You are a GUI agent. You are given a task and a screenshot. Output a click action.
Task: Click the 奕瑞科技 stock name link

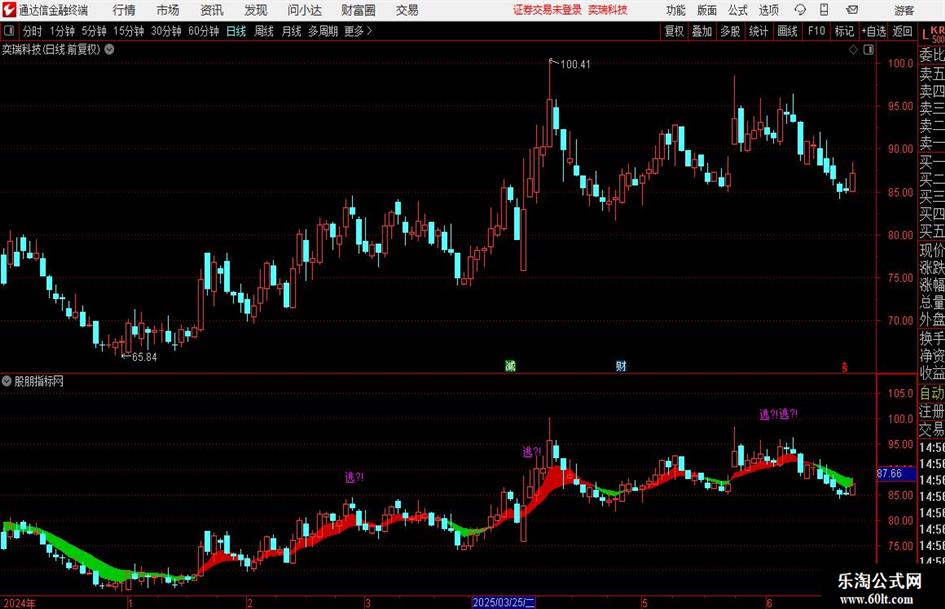[x=608, y=10]
